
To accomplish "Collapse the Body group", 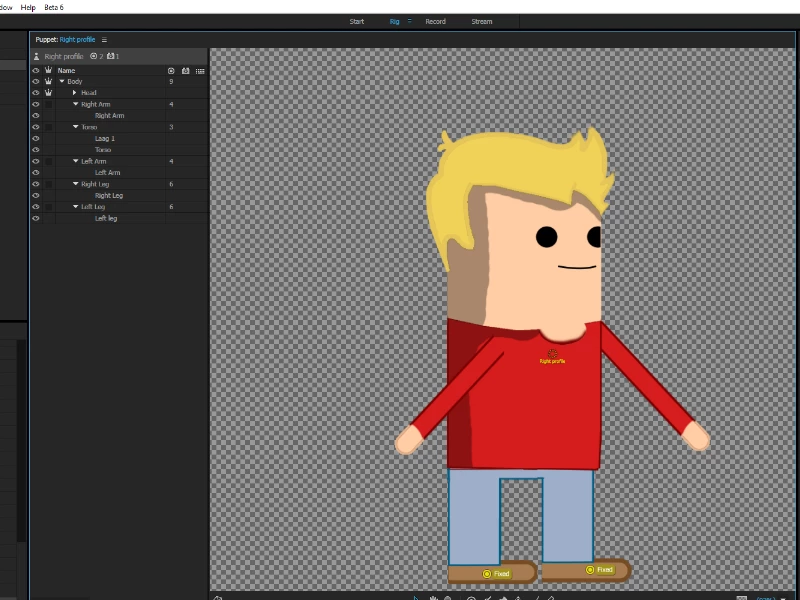I will (62, 82).
